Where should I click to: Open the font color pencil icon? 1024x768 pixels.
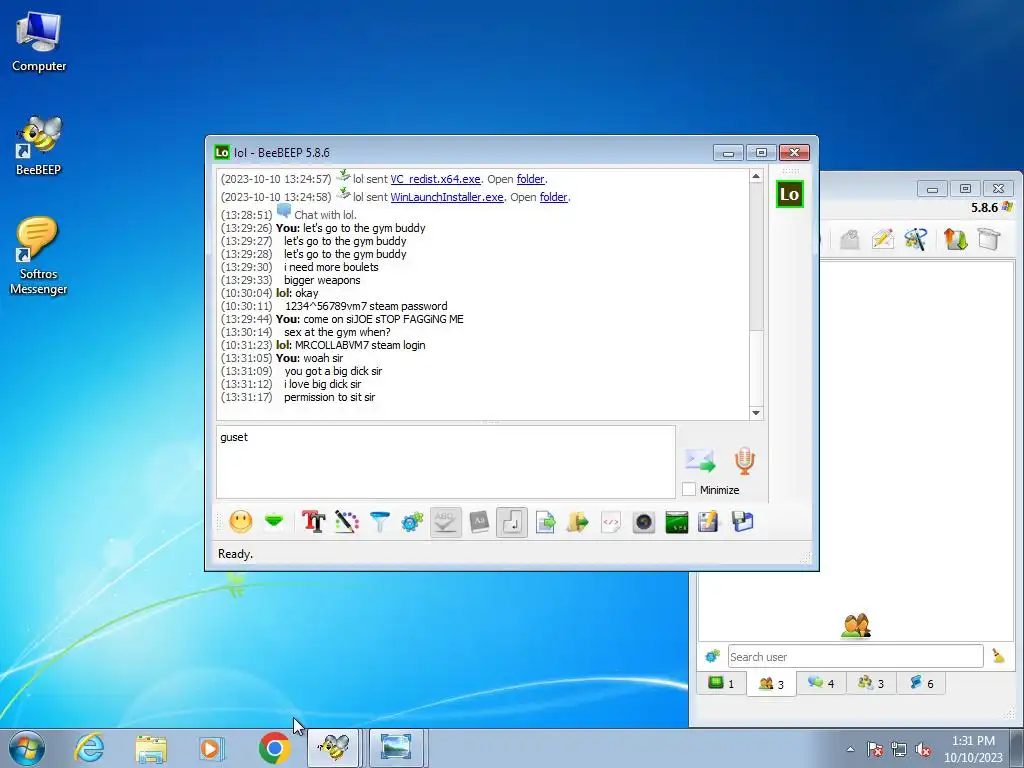347,522
